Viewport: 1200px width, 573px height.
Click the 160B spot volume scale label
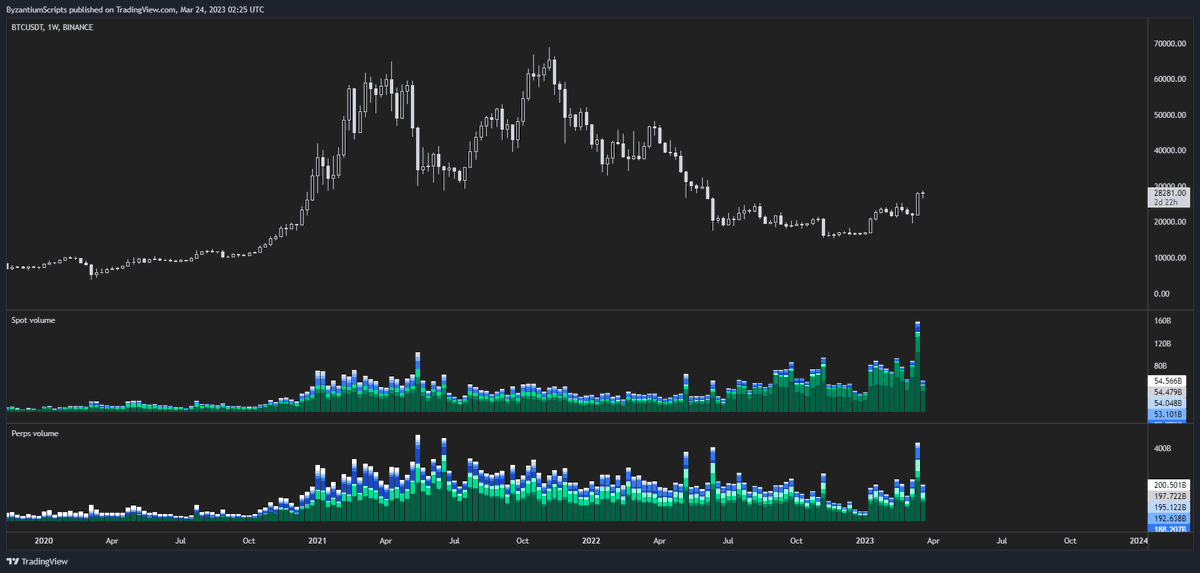1161,321
